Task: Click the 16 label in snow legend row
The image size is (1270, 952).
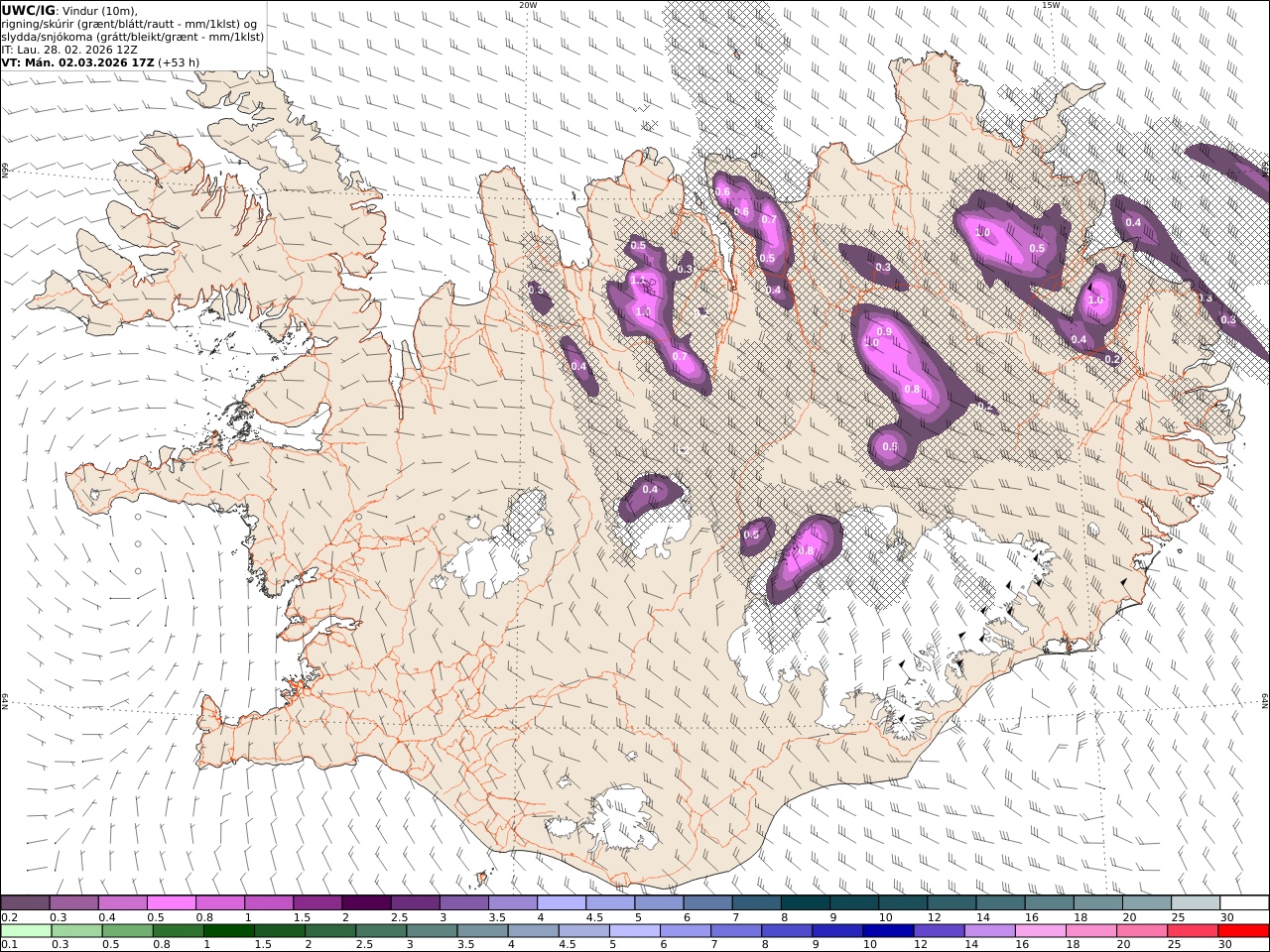Action: coord(1032,917)
